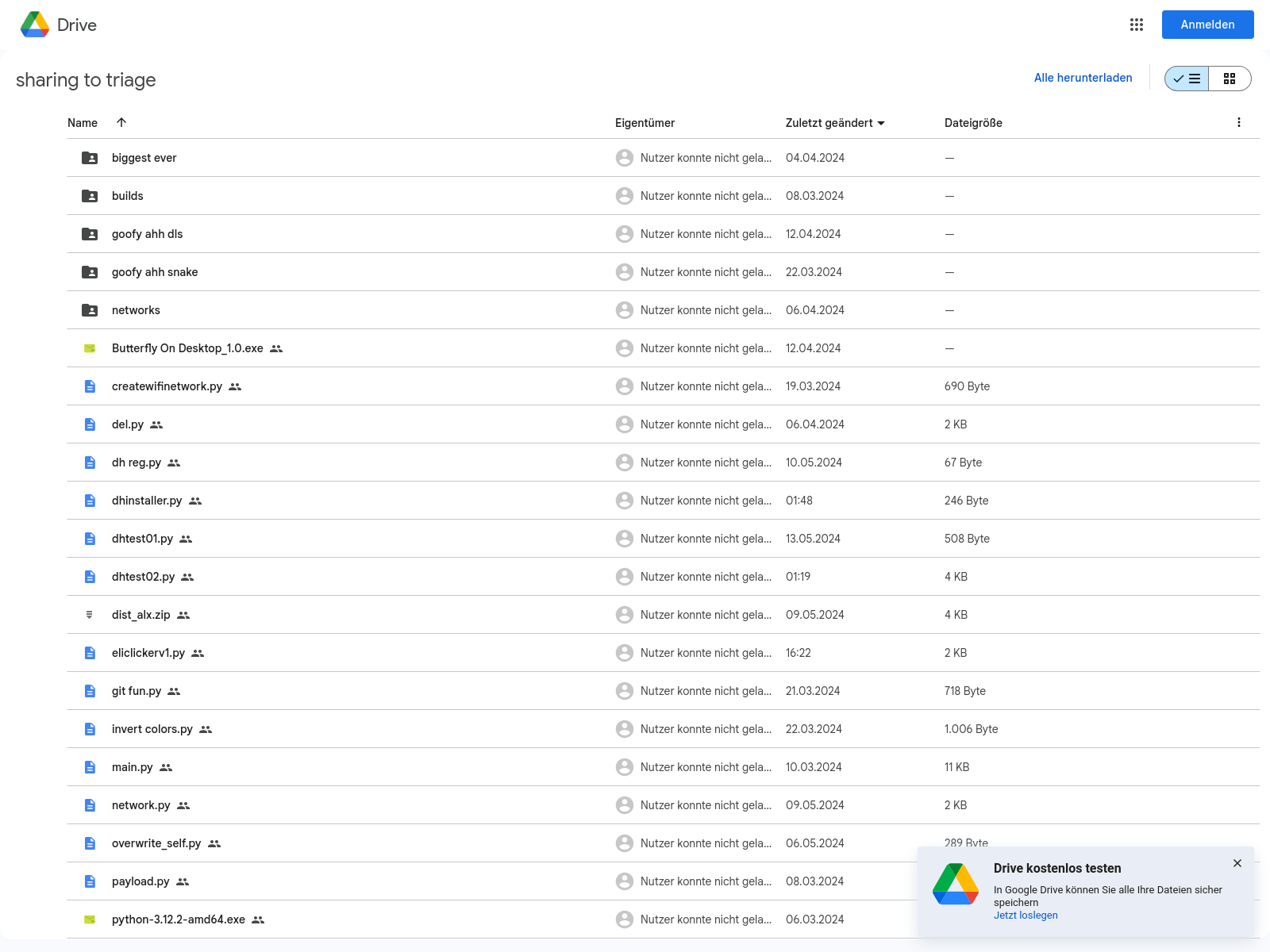Open the goofy ahh snake folder icon
Image resolution: width=1270 pixels, height=952 pixels.
coord(90,272)
